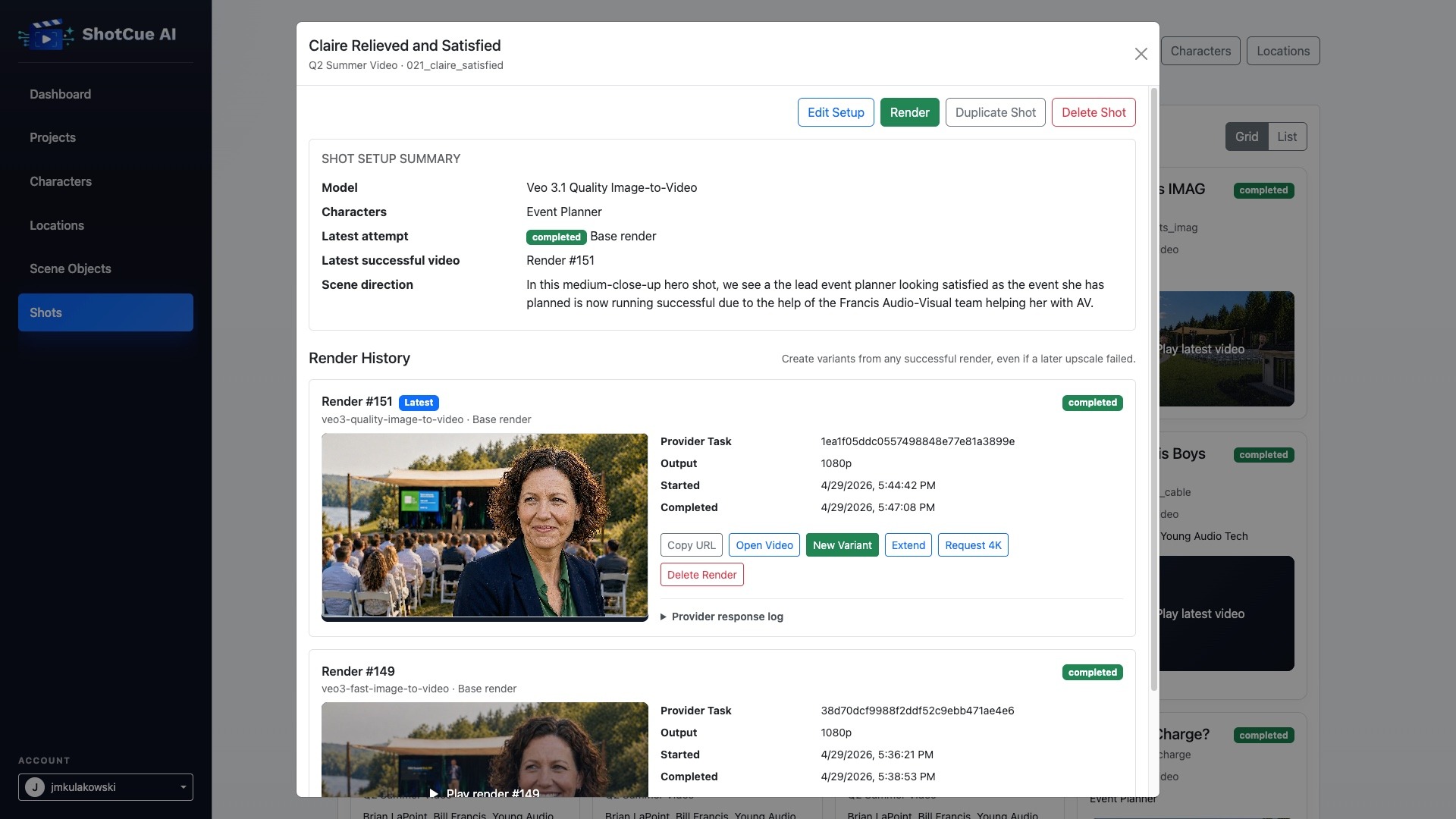1456x819 pixels.
Task: Expand the Provider response log disclosure
Action: pos(722,617)
